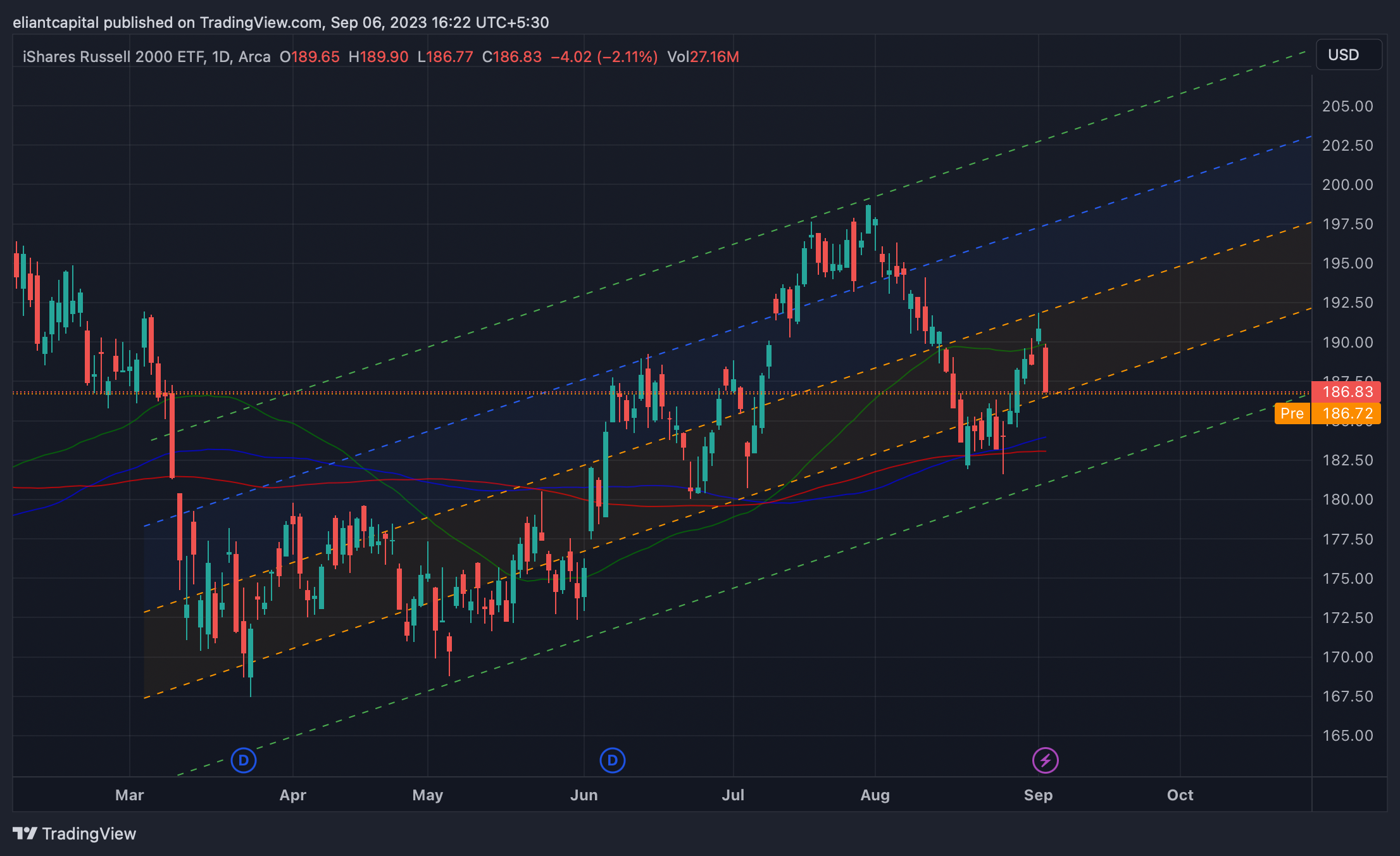Viewport: 1400px width, 856px height.
Task: Click the blue dividend marker near June
Action: 612,760
